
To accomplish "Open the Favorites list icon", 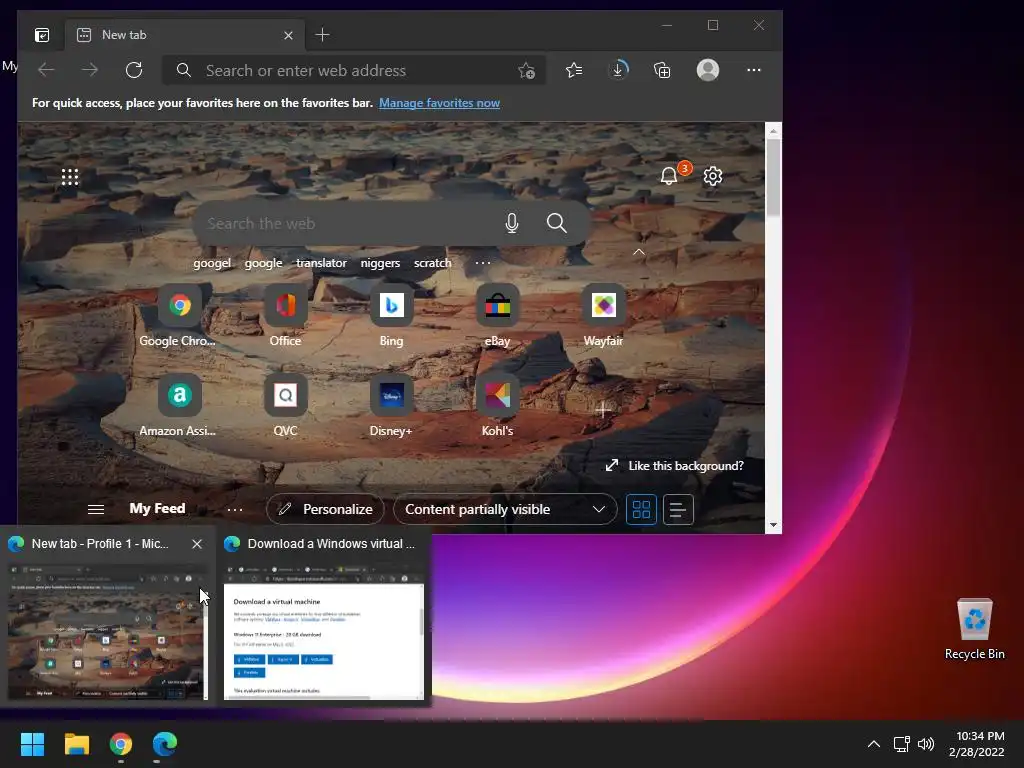I will pos(574,70).
